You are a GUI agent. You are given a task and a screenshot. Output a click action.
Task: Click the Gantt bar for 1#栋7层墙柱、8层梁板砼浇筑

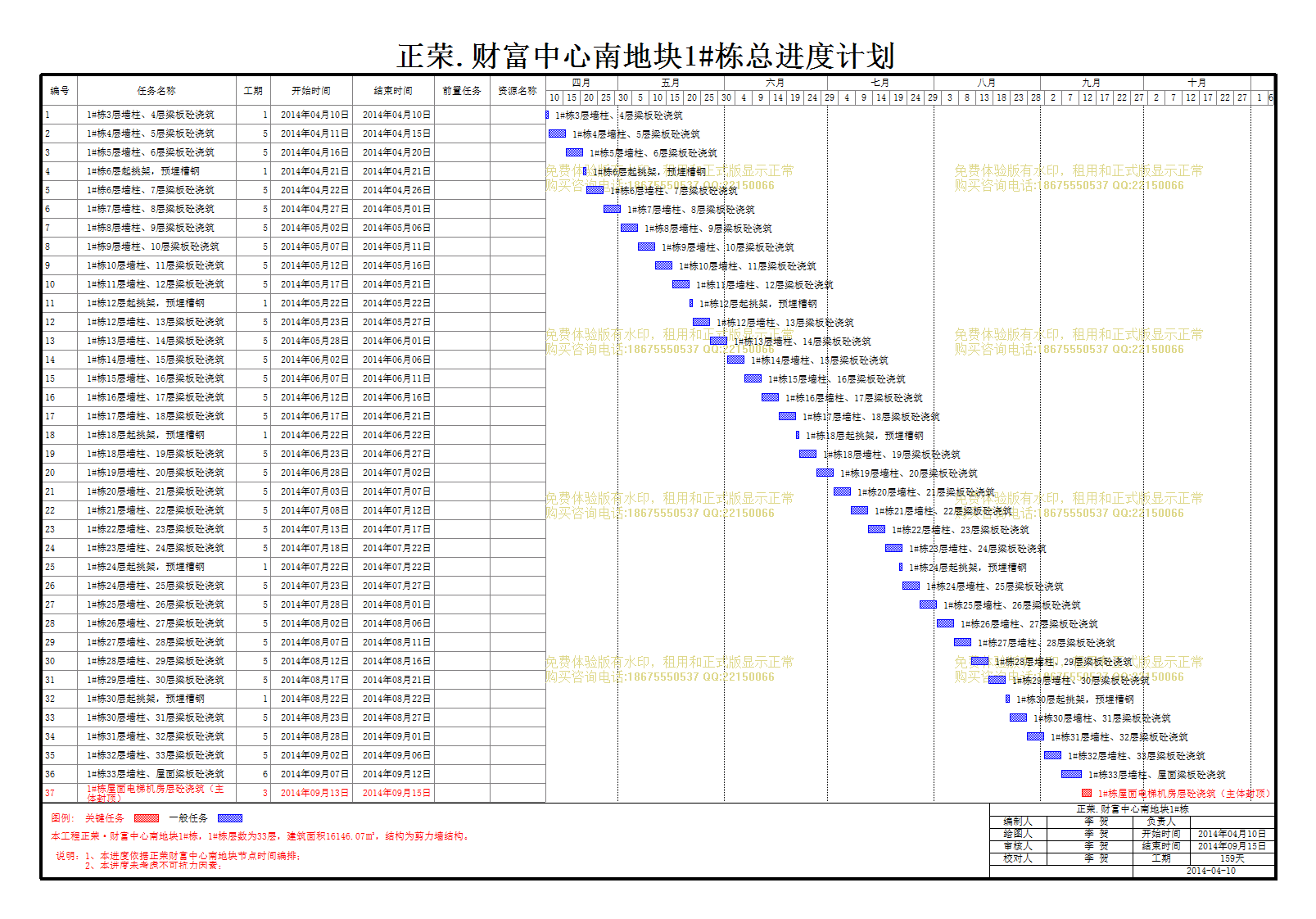coord(612,209)
